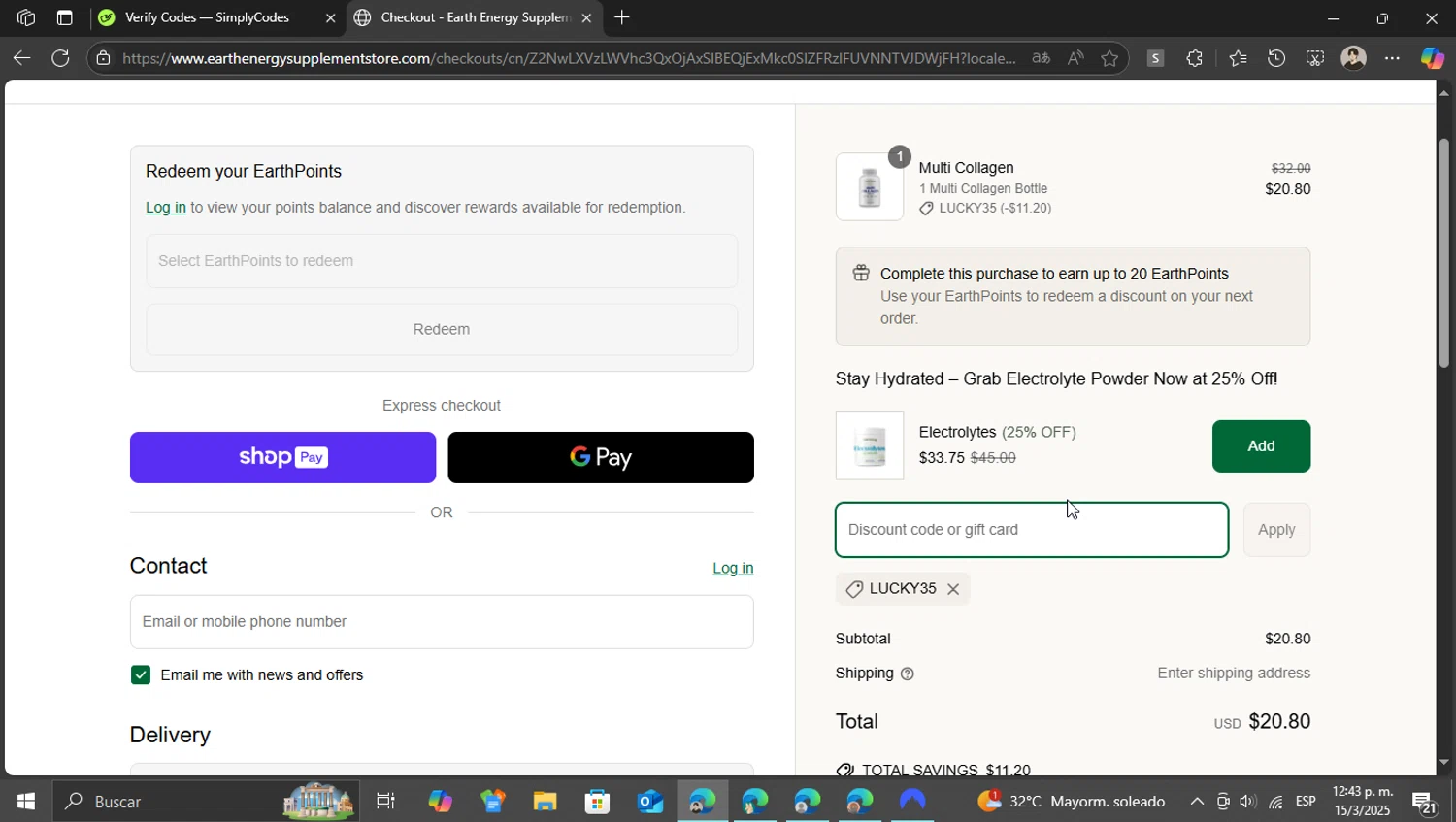
Task: Open browser settings and more menu
Action: (1392, 58)
